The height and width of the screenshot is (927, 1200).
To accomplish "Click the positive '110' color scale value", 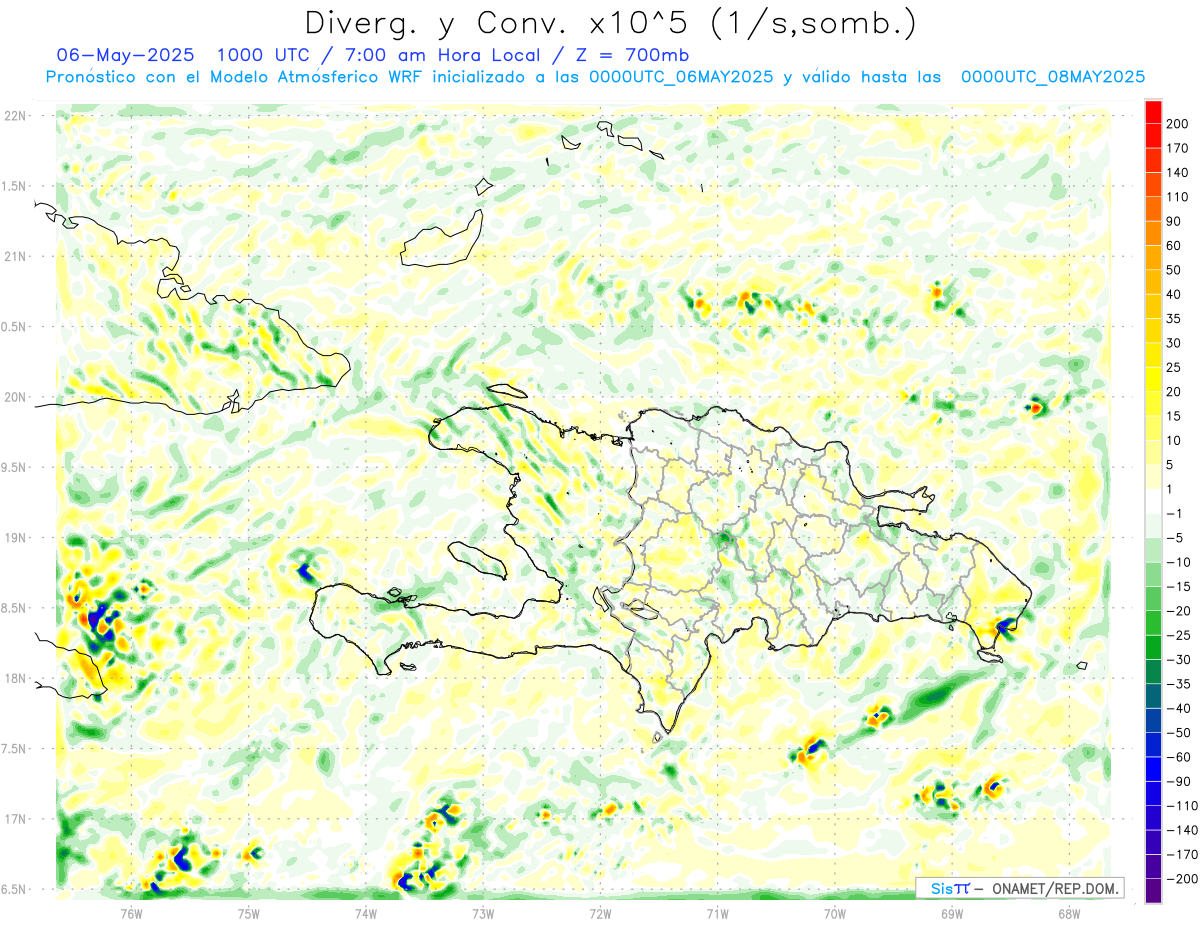I will coord(1178,197).
